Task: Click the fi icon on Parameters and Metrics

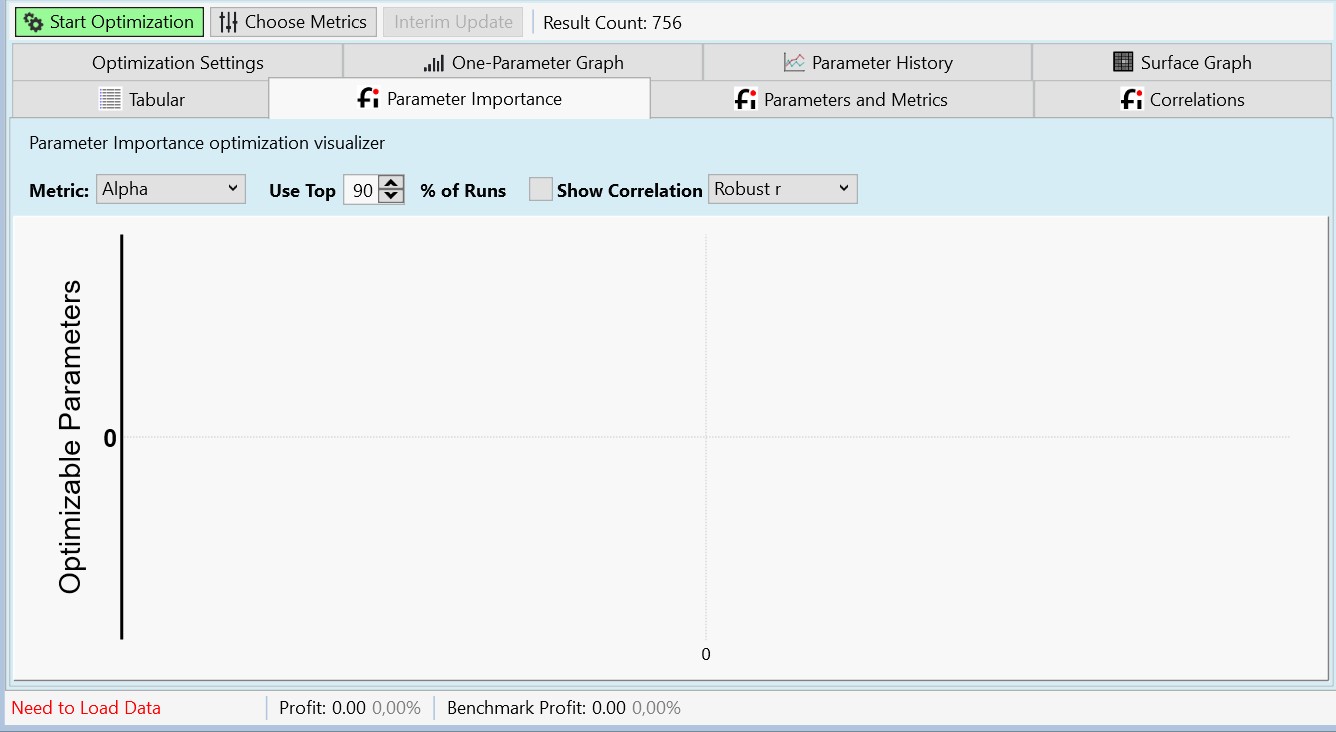Action: tap(745, 99)
